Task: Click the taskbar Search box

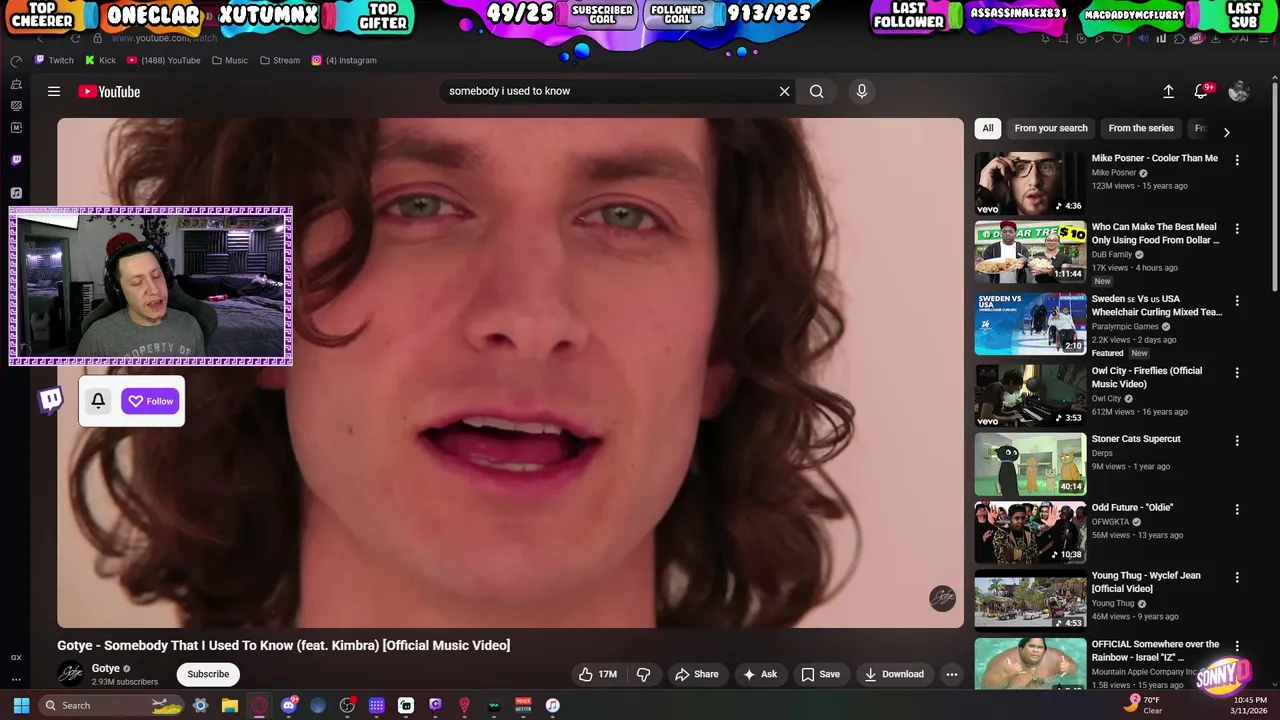Action: tap(111, 705)
